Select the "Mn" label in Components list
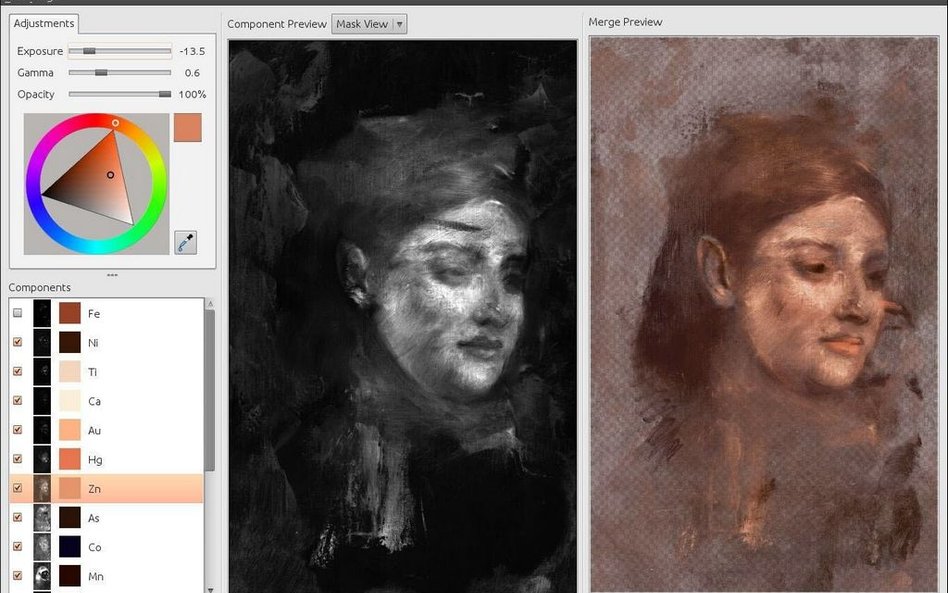The width and height of the screenshot is (948, 593). (x=96, y=576)
